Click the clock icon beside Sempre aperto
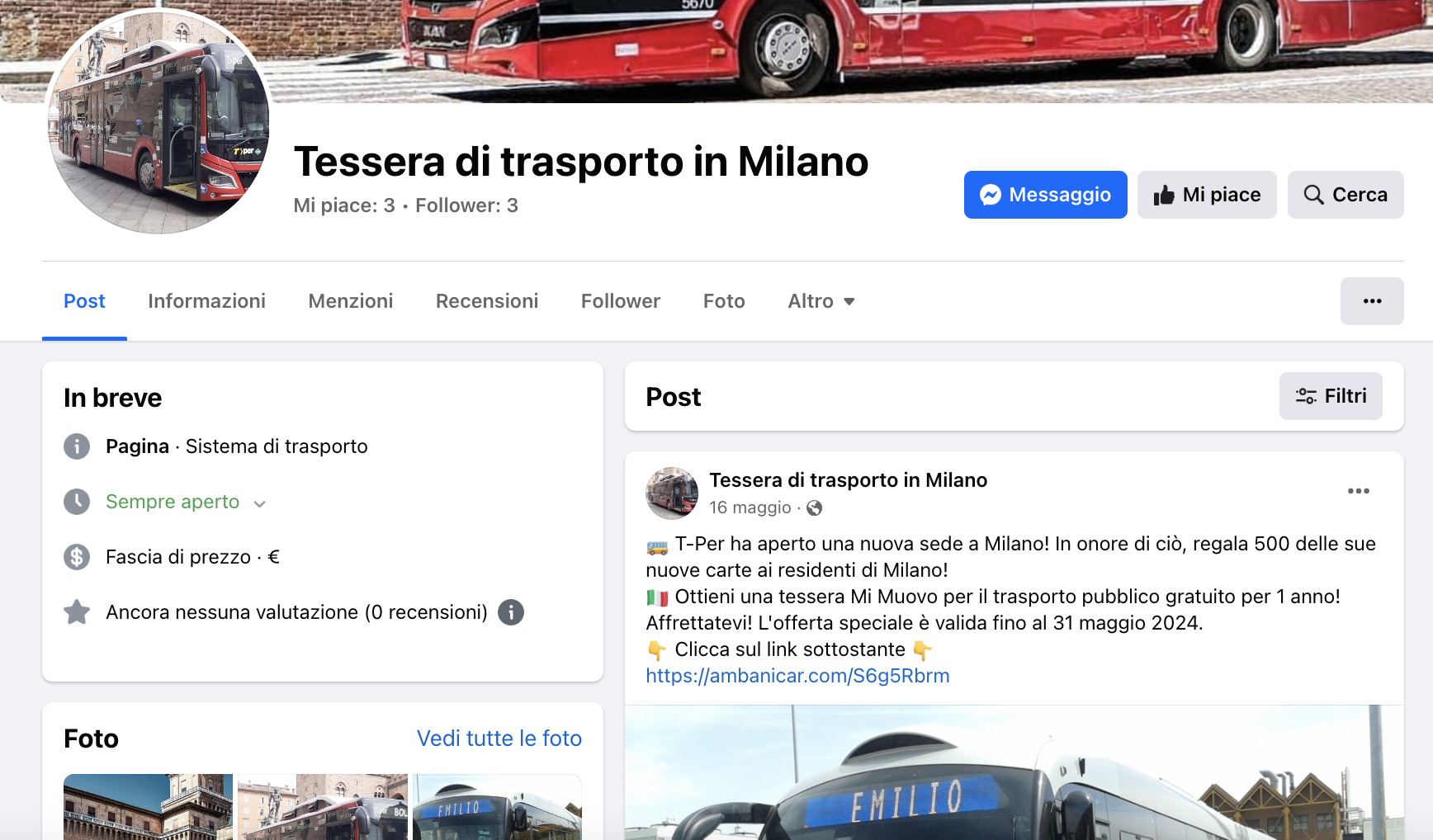This screenshot has height=840, width=1433. (77, 502)
